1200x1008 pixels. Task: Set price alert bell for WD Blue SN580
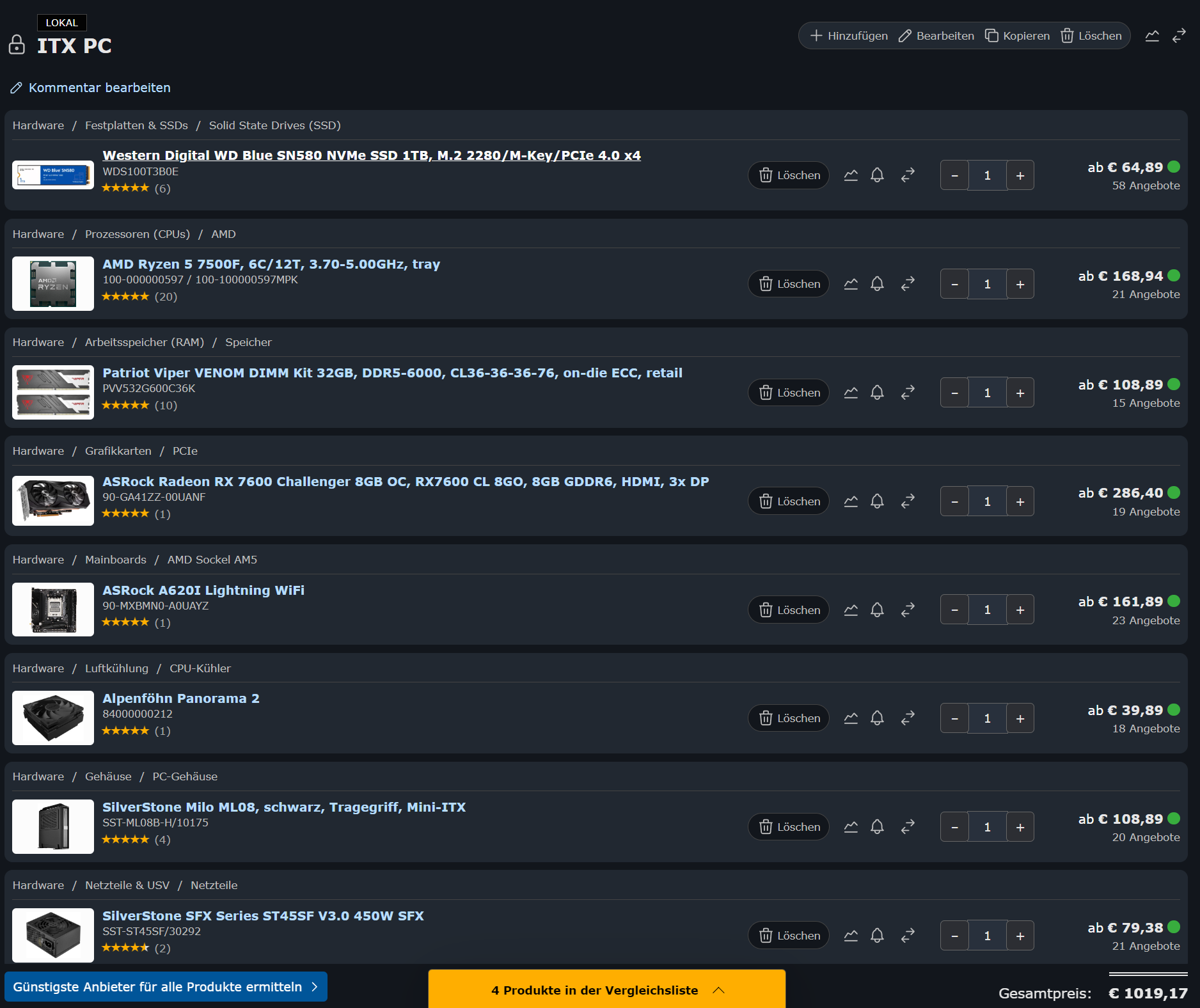877,175
